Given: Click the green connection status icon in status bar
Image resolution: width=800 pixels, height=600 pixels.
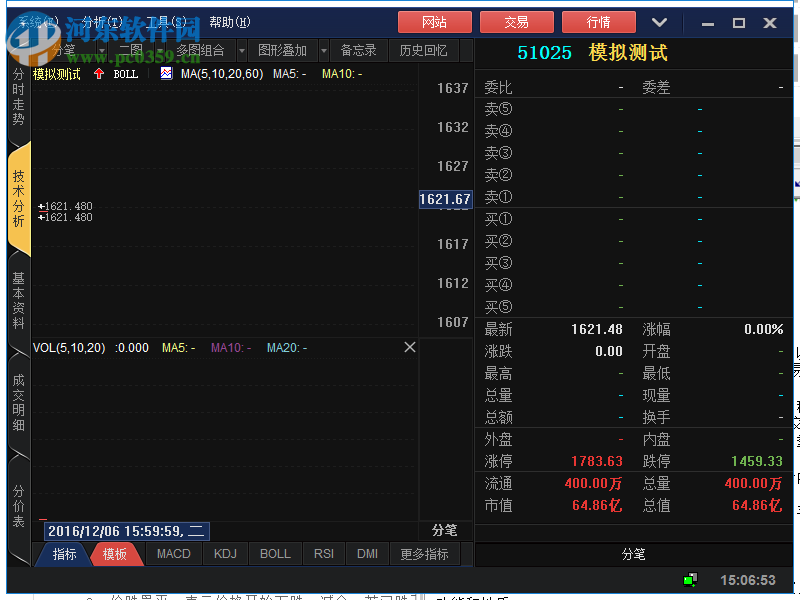Looking at the screenshot, I should point(689,578).
